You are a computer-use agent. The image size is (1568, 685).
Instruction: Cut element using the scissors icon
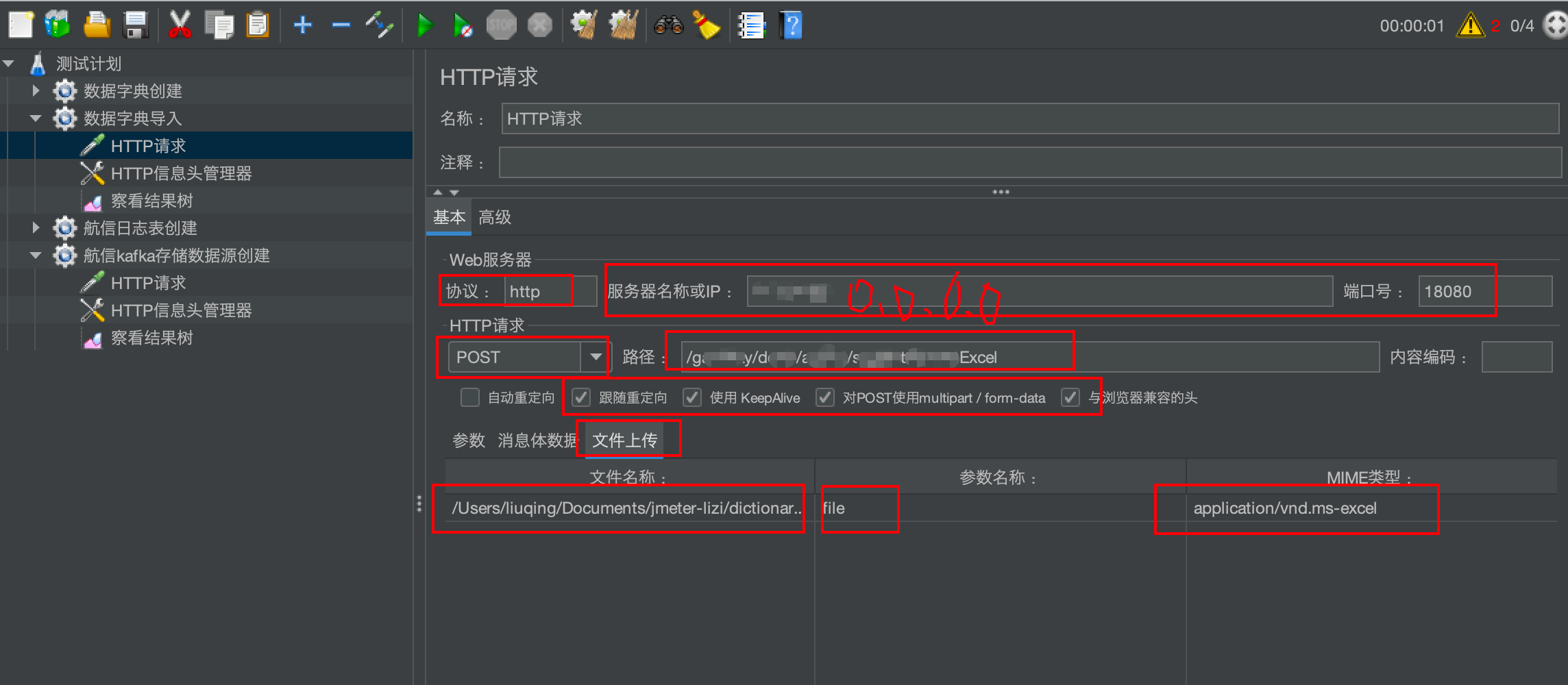point(180,25)
